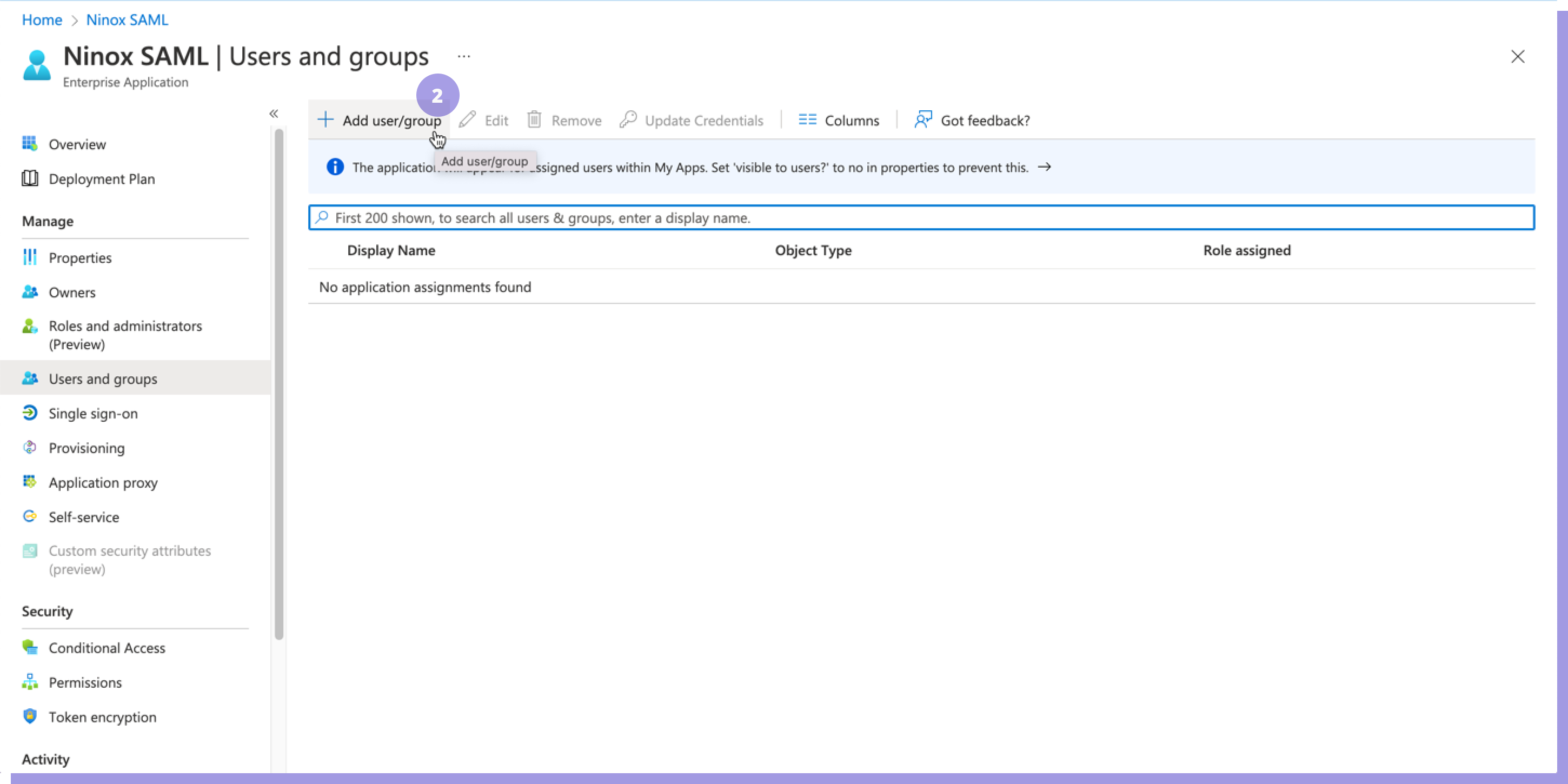Click the Conditional Access icon
Image resolution: width=1568 pixels, height=784 pixels.
(30, 647)
